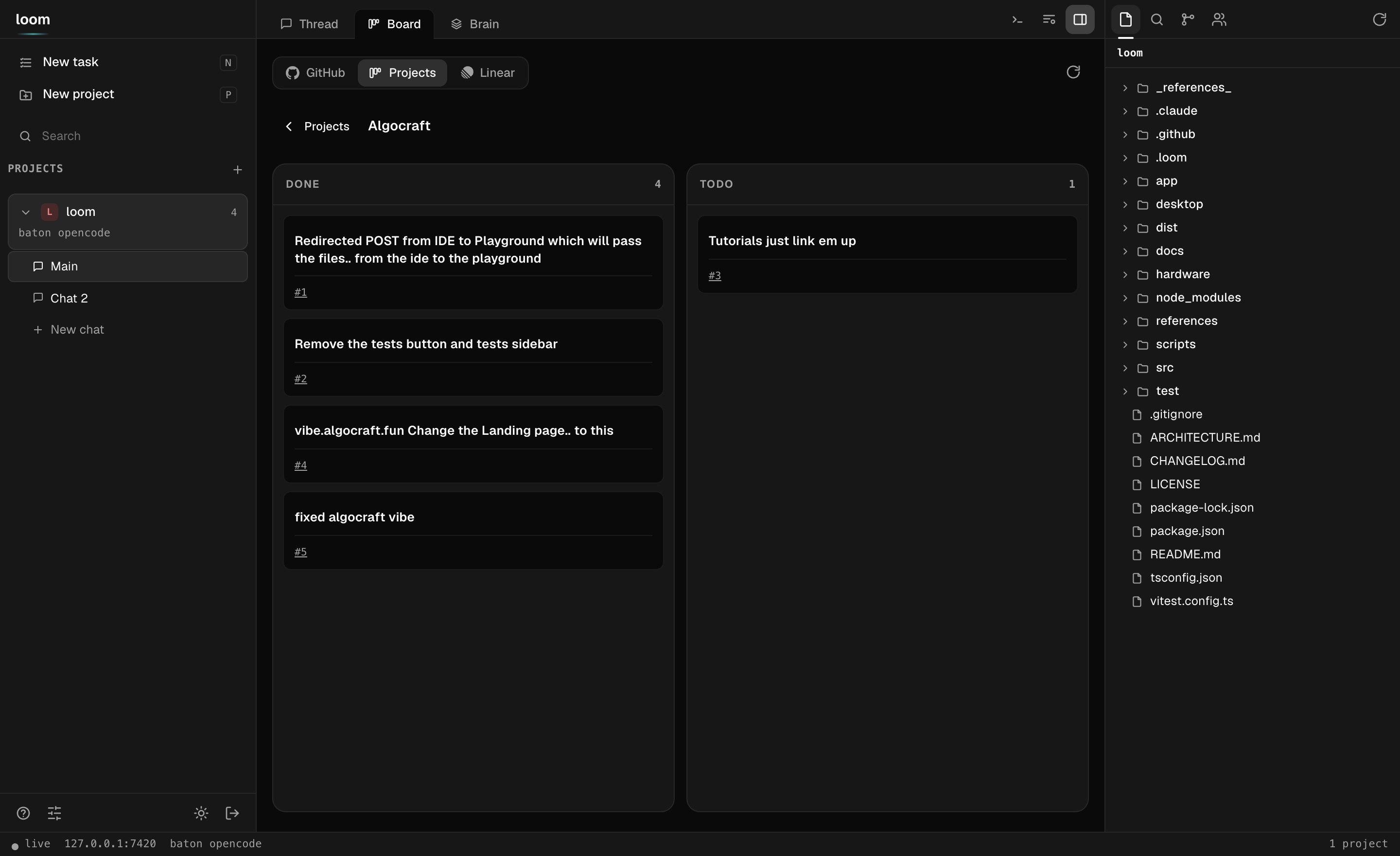Screen dimensions: 1400x856
Task: Switch to the Board tab
Action: pos(394,24)
